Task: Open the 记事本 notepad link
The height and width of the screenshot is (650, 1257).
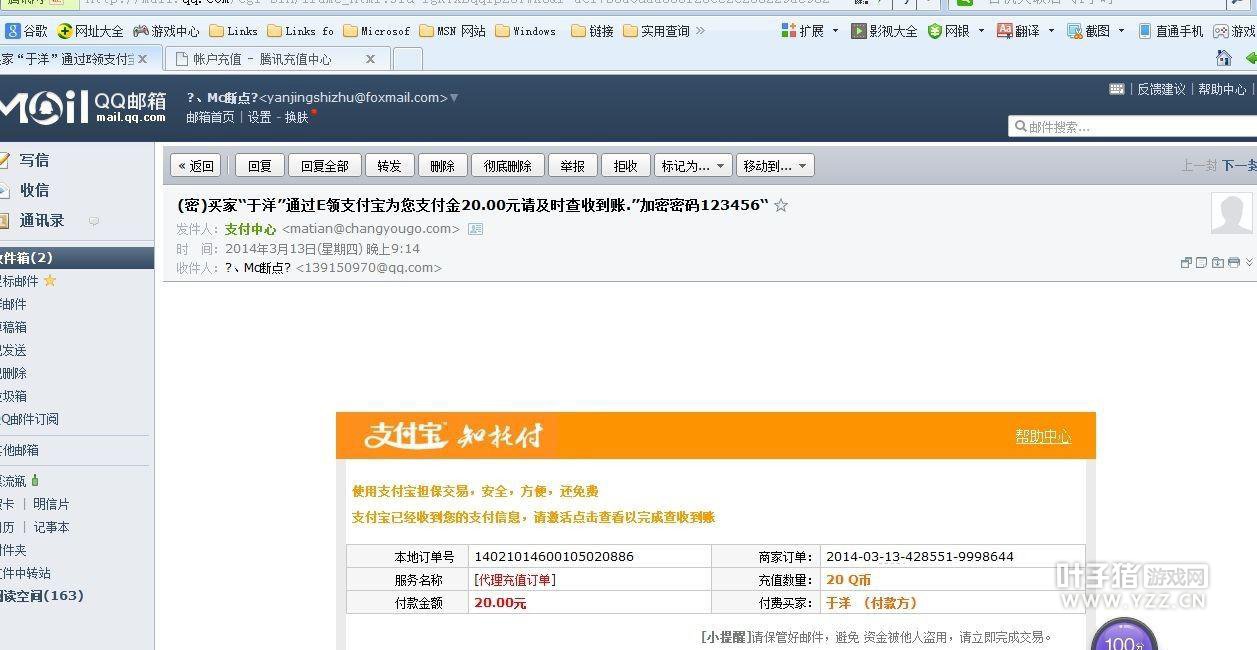Action: [x=51, y=527]
